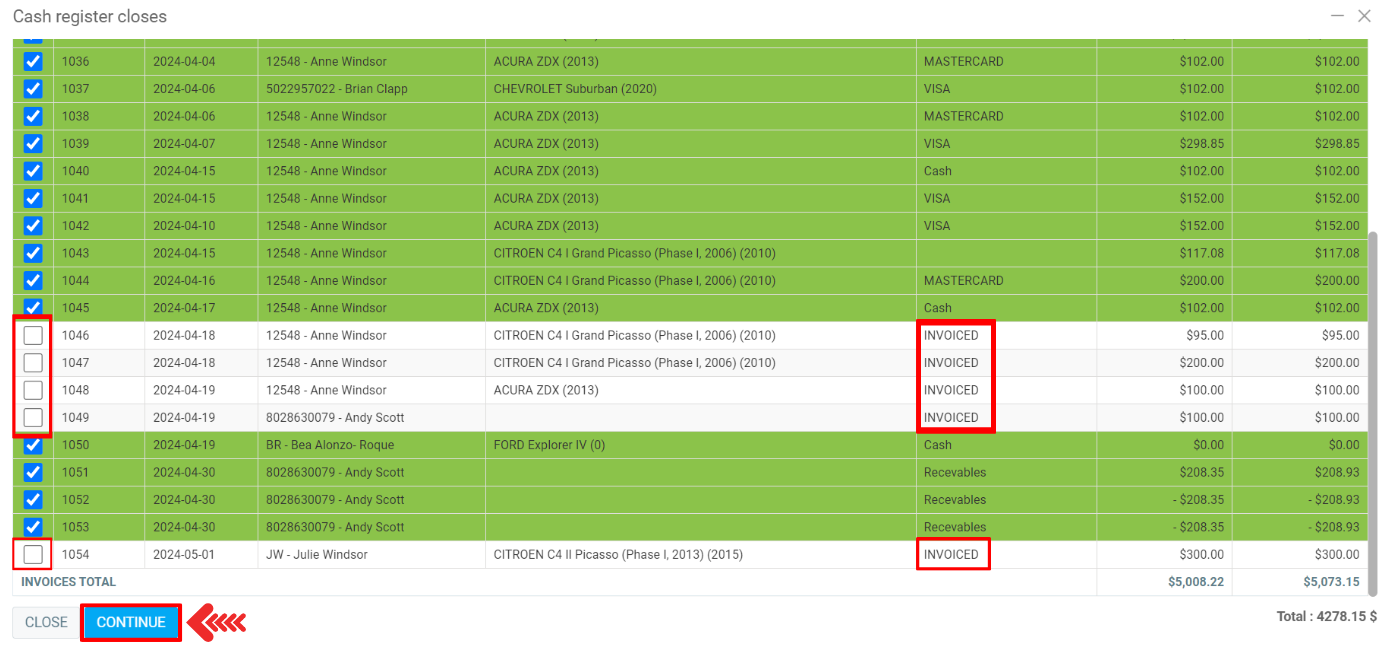
Task: Tick the checkbox for invoice 1049
Action: coord(33,417)
